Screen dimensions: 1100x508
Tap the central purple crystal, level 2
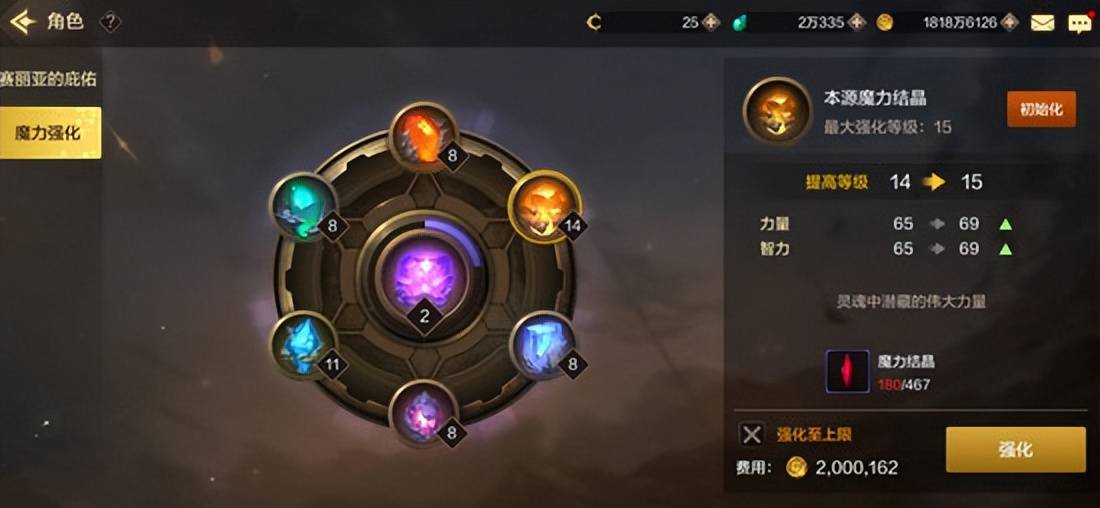click(x=423, y=275)
